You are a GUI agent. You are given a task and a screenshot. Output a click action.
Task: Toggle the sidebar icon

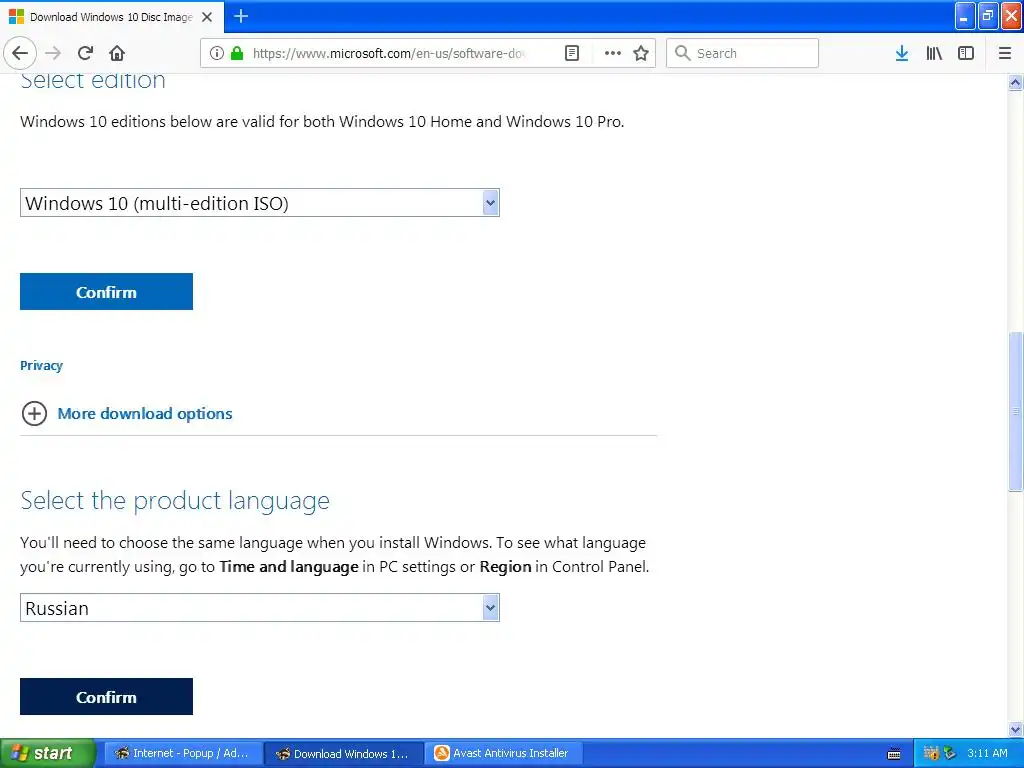[x=966, y=53]
